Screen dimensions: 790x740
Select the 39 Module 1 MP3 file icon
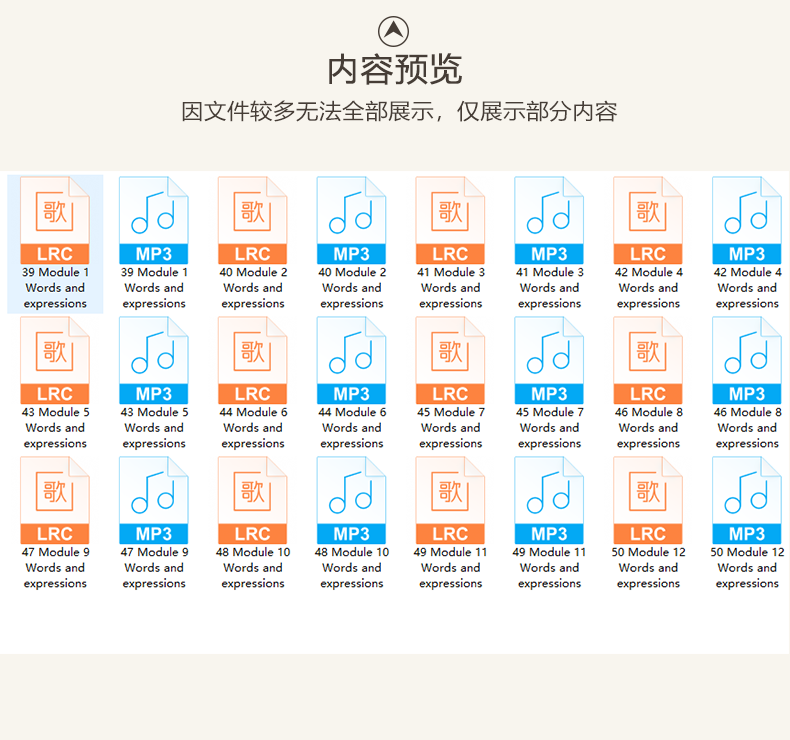[154, 220]
